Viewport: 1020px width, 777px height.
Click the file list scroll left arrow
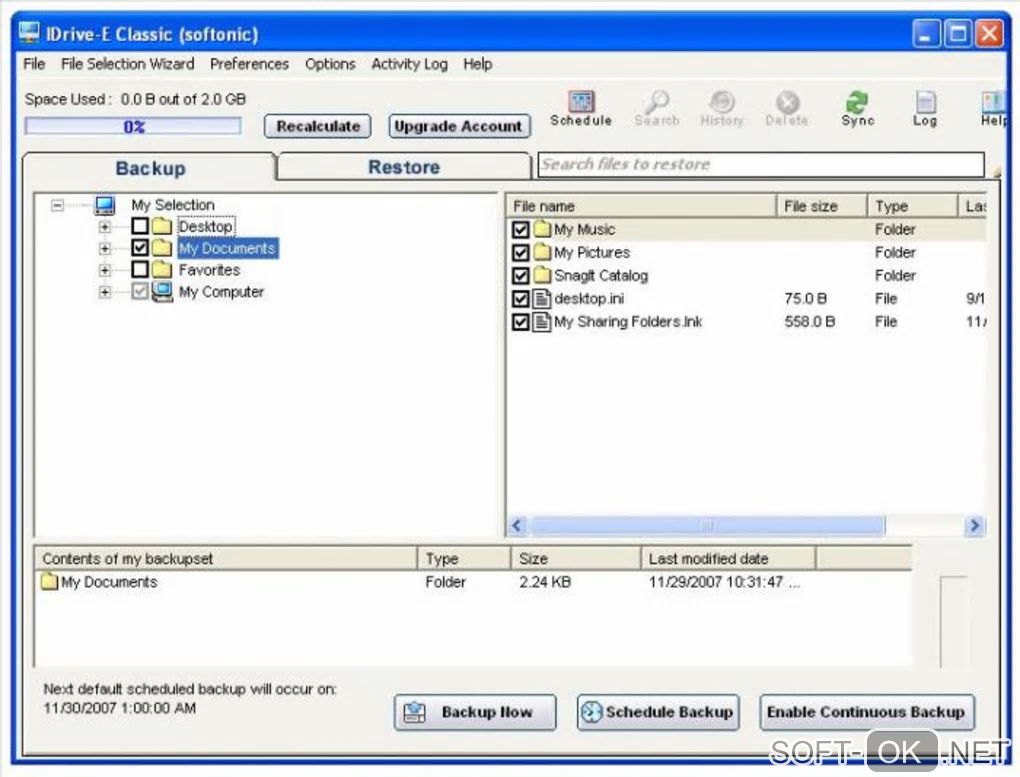(x=517, y=525)
